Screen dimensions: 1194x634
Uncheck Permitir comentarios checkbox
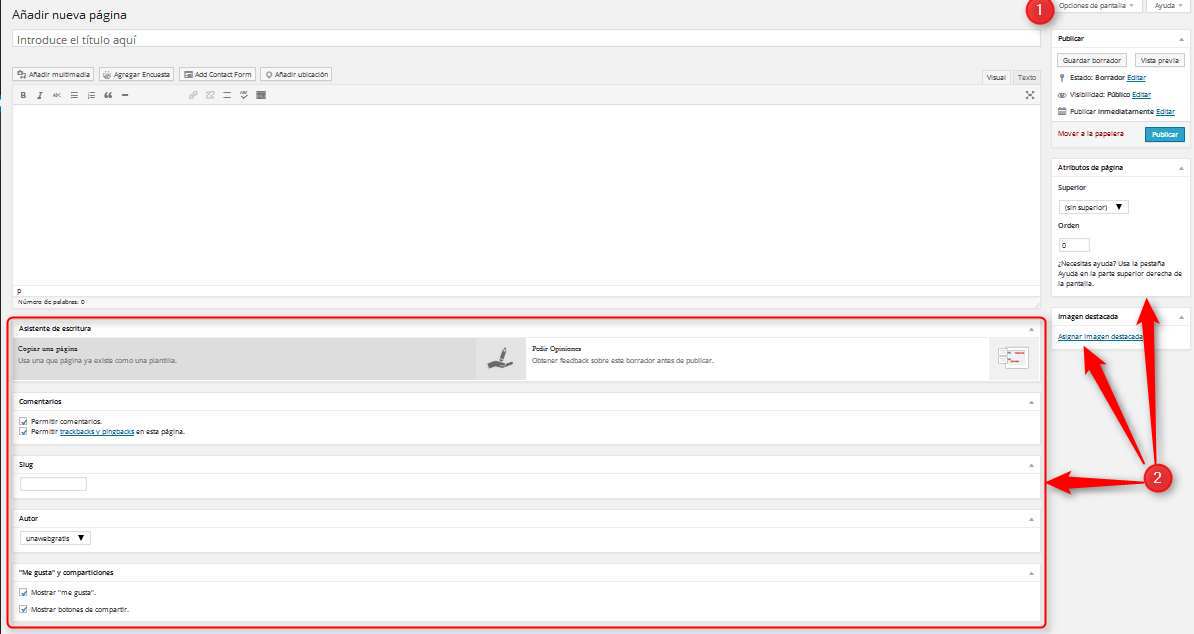(x=23, y=421)
